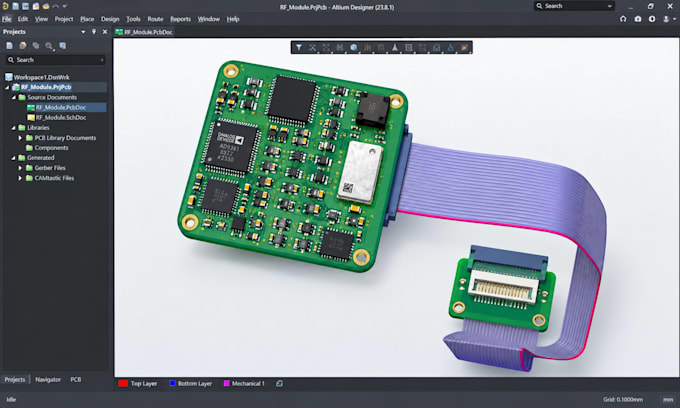Click the magenta Mechanical 1 color swatch
Viewport: 680px width, 408px height.
(226, 383)
